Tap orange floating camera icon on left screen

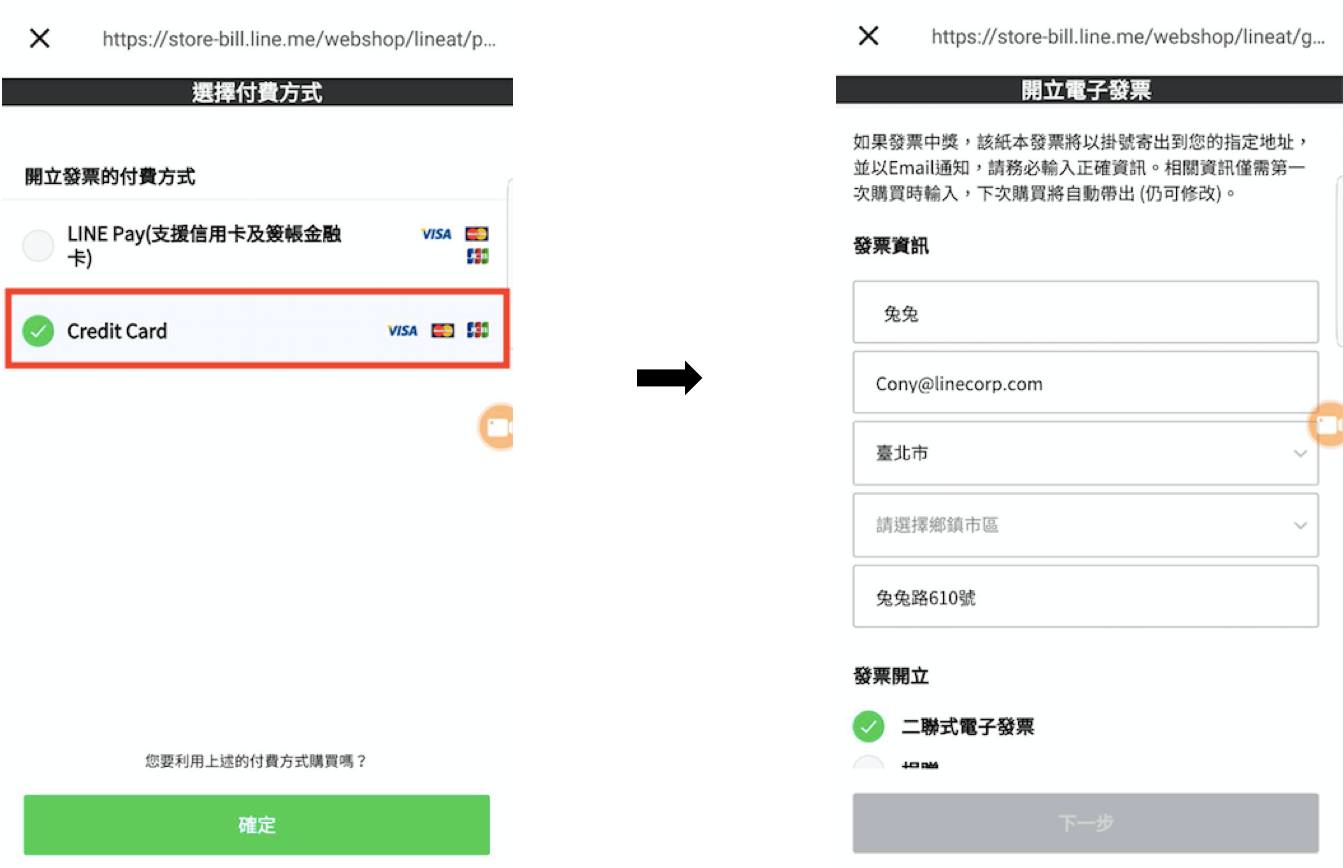497,427
